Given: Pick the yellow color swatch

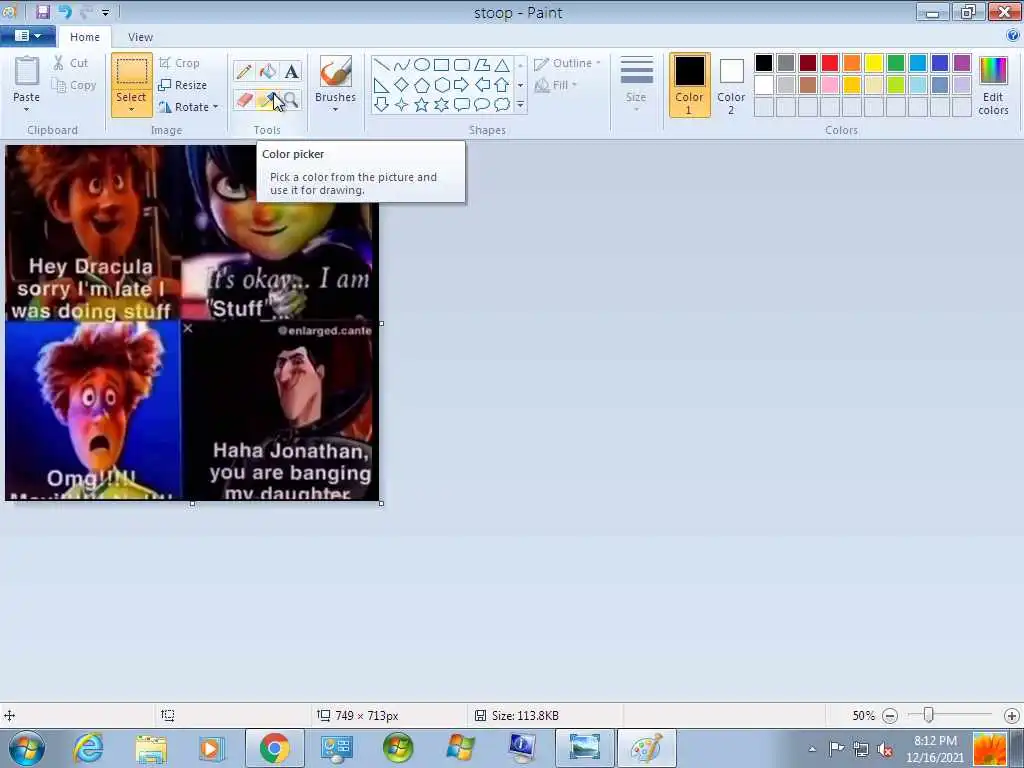Looking at the screenshot, I should pos(874,63).
